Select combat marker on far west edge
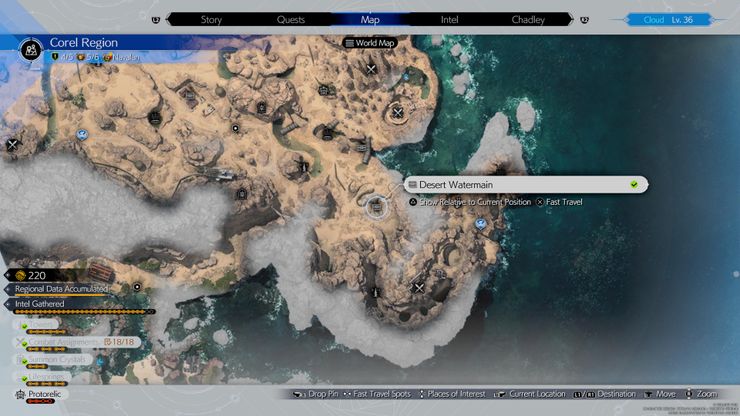This screenshot has width=740, height=416. point(12,144)
